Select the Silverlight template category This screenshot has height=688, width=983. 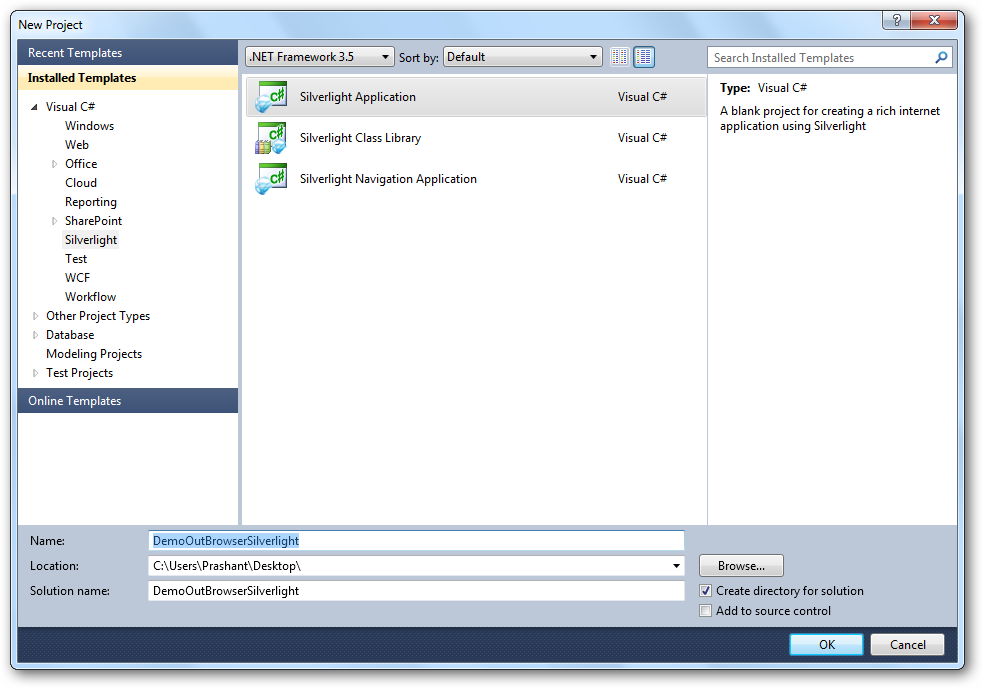pos(91,240)
